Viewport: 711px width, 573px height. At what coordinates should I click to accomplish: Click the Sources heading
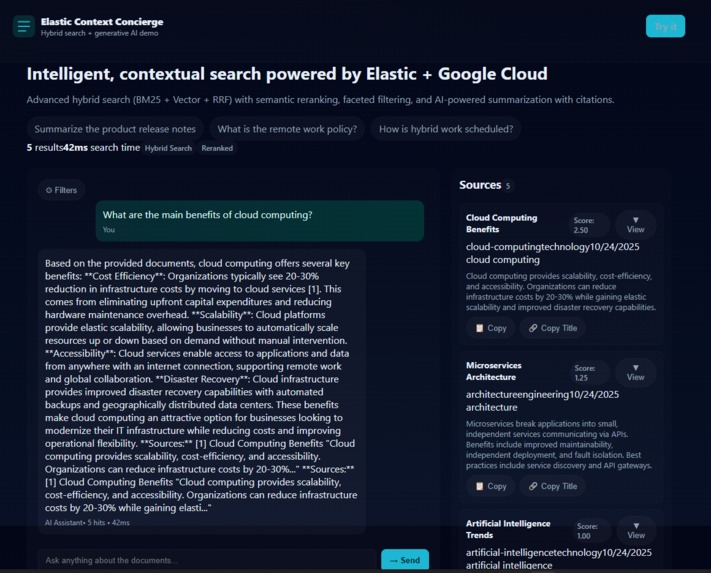click(480, 185)
